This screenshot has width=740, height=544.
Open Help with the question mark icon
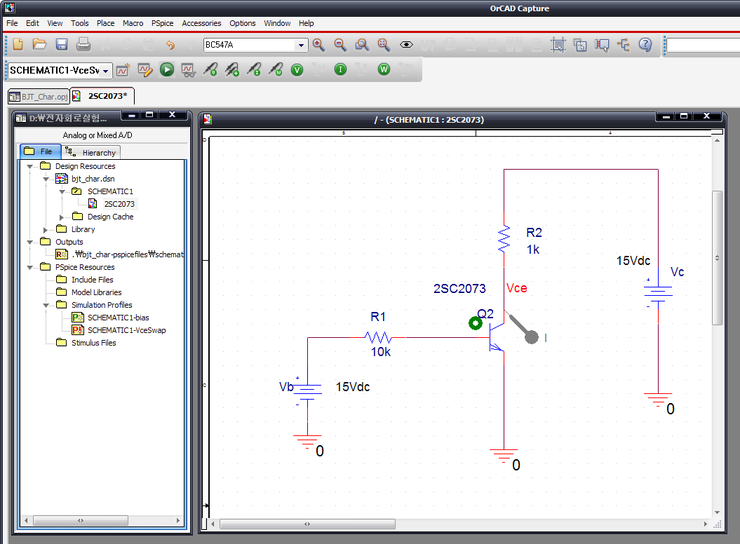645,45
